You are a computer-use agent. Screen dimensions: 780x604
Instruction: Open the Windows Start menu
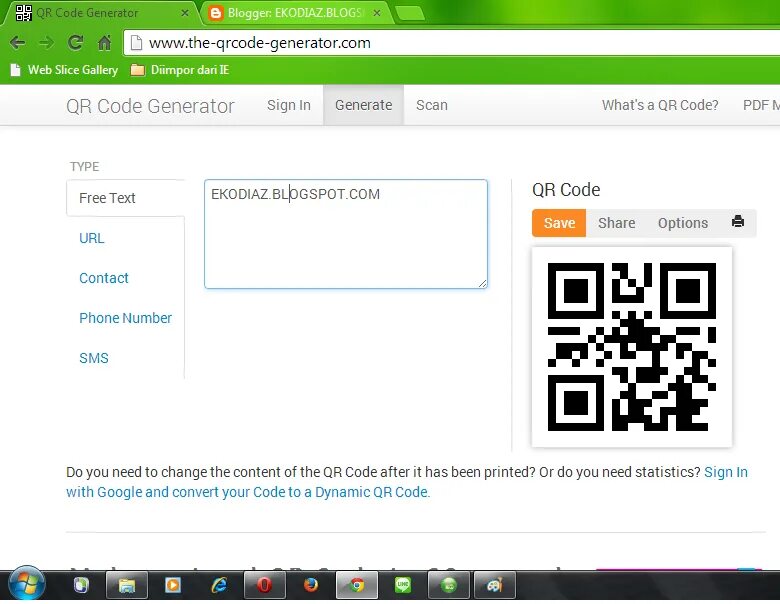pos(27,586)
